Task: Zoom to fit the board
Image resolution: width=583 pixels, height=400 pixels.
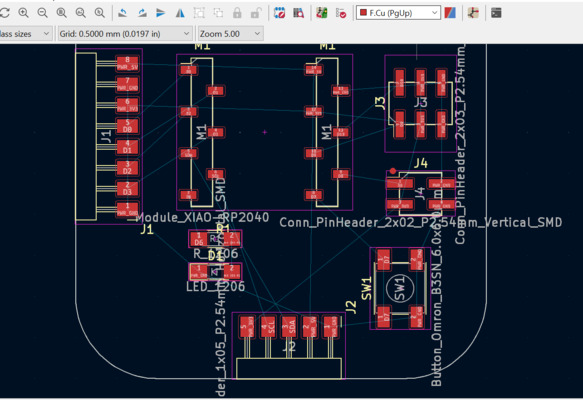Action: click(x=61, y=13)
